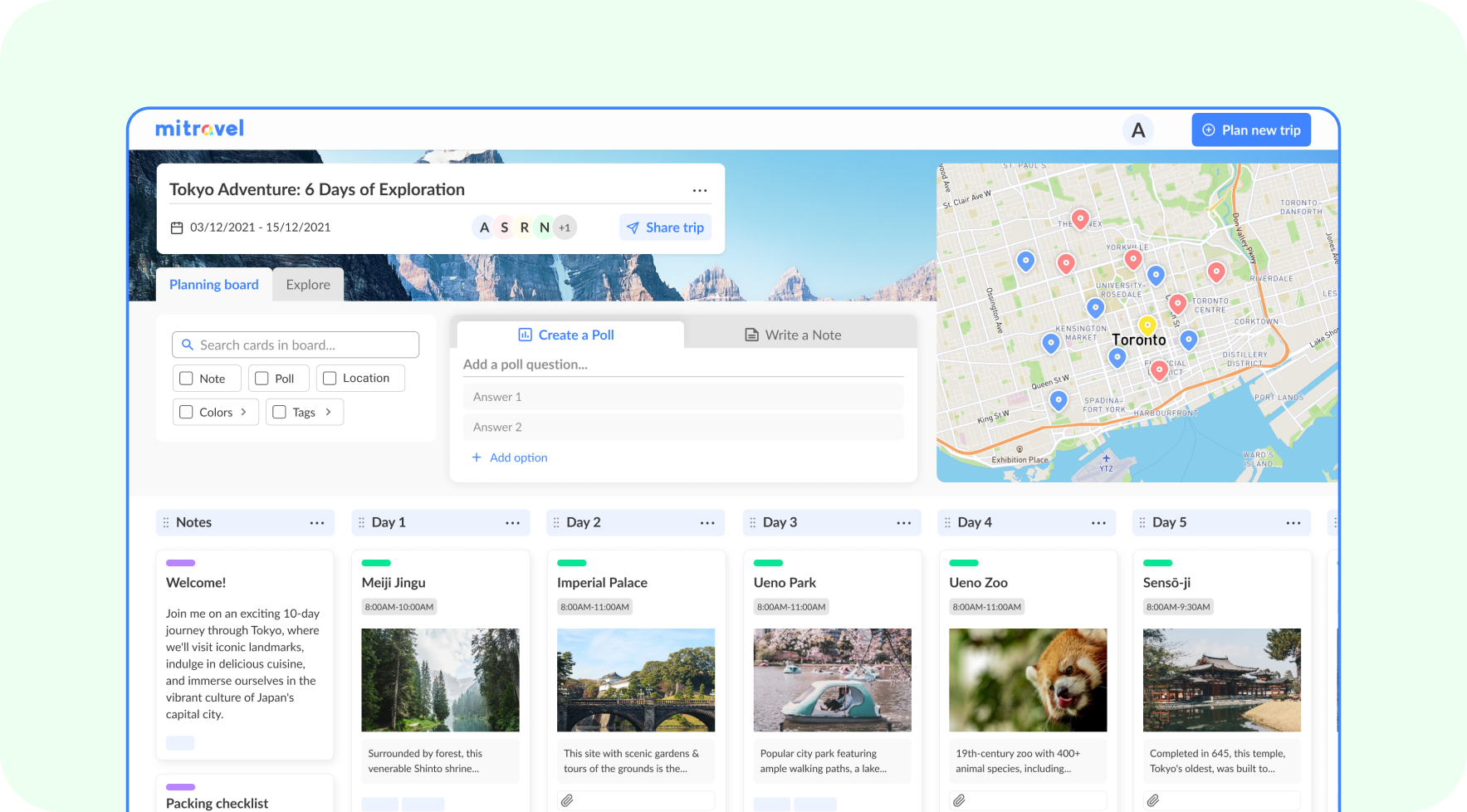Switch to the Explore tab
Image resolution: width=1467 pixels, height=812 pixels.
click(x=308, y=285)
